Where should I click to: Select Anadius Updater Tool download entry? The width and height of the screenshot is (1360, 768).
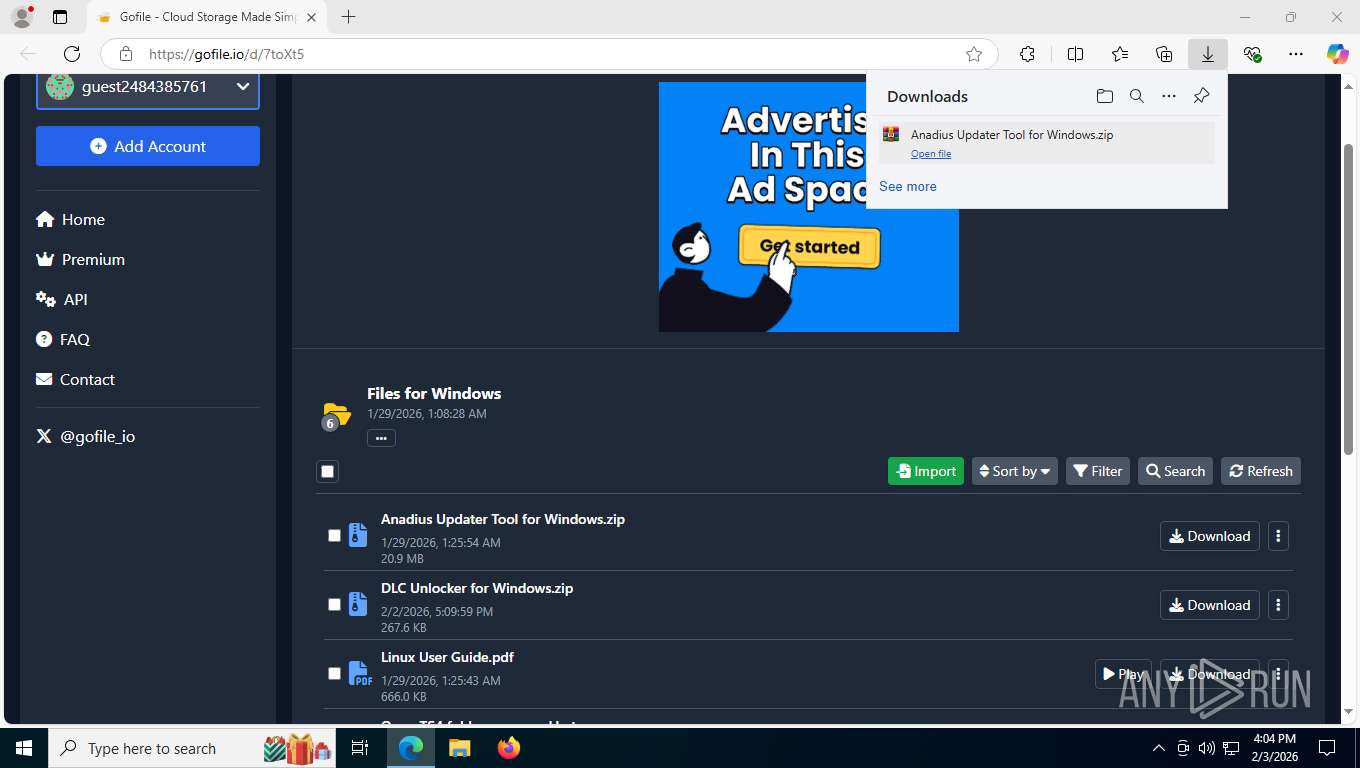coord(1047,143)
